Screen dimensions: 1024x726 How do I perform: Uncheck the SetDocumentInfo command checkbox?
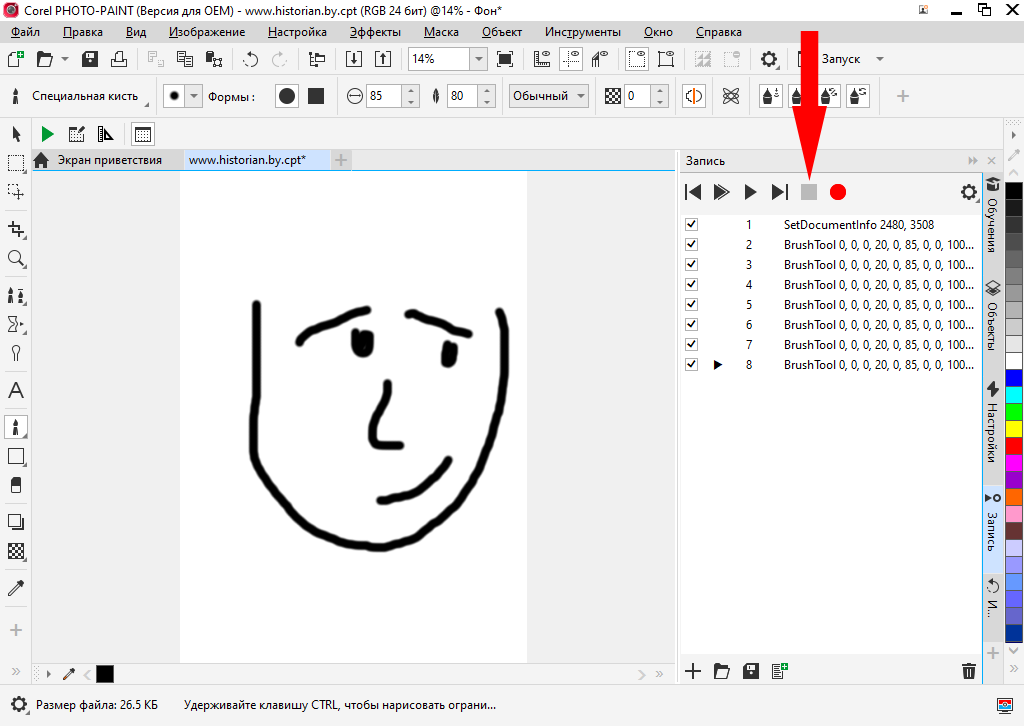pos(691,225)
